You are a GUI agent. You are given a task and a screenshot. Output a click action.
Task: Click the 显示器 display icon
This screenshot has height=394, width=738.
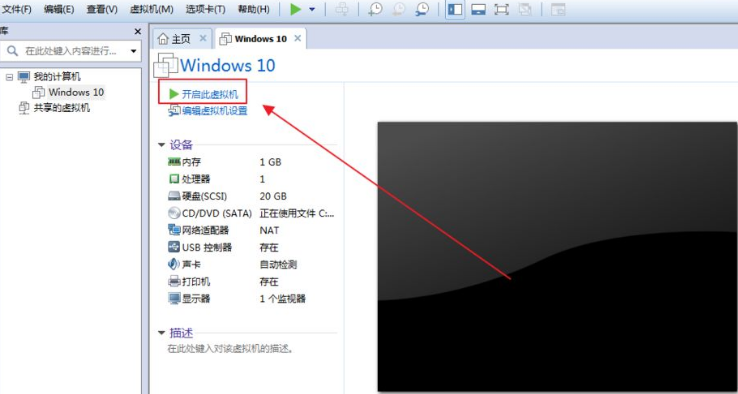(x=174, y=298)
